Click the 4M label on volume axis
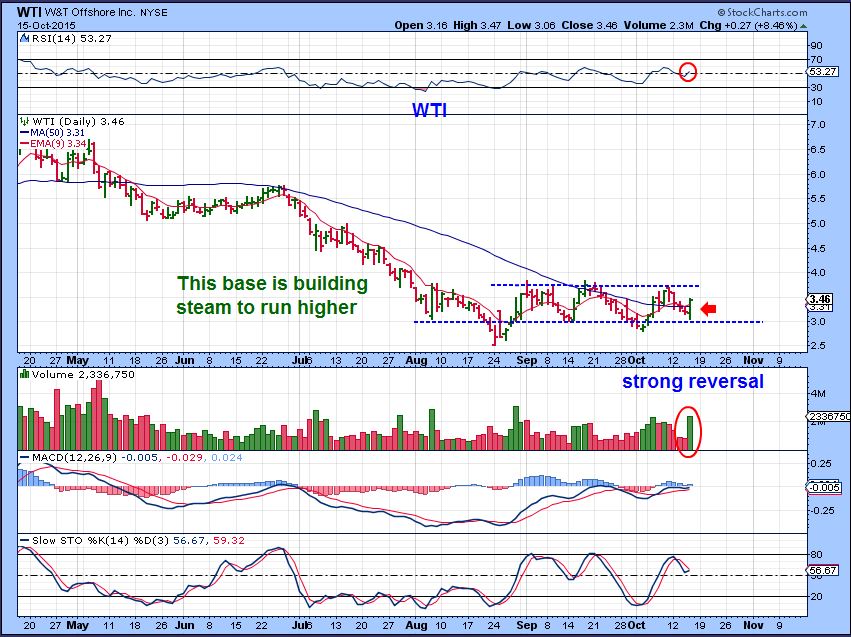 (818, 393)
